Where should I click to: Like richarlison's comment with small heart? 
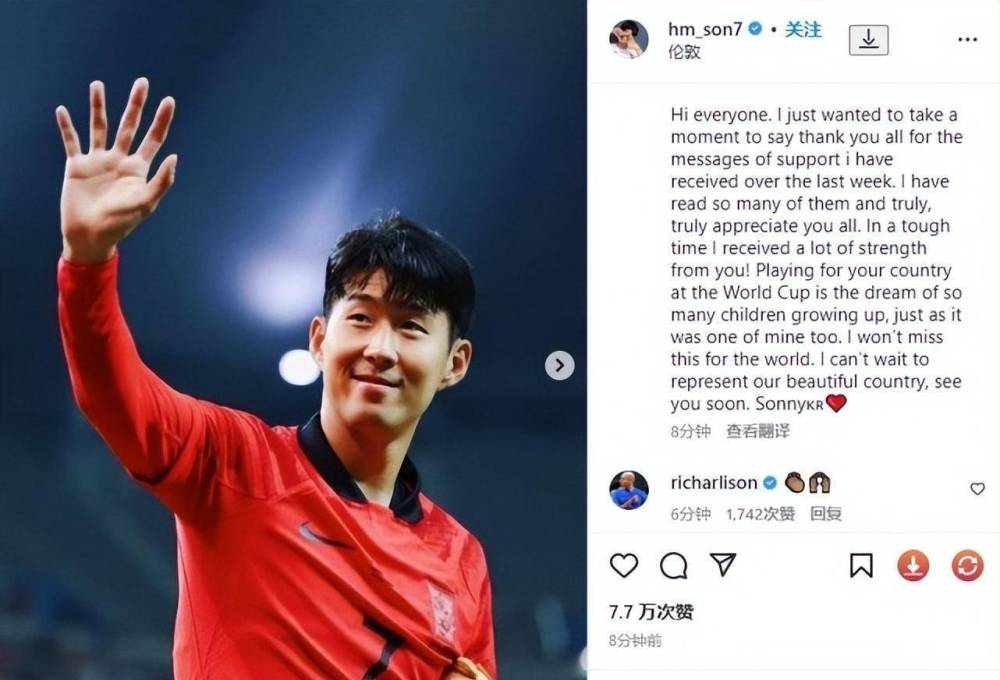point(977,489)
